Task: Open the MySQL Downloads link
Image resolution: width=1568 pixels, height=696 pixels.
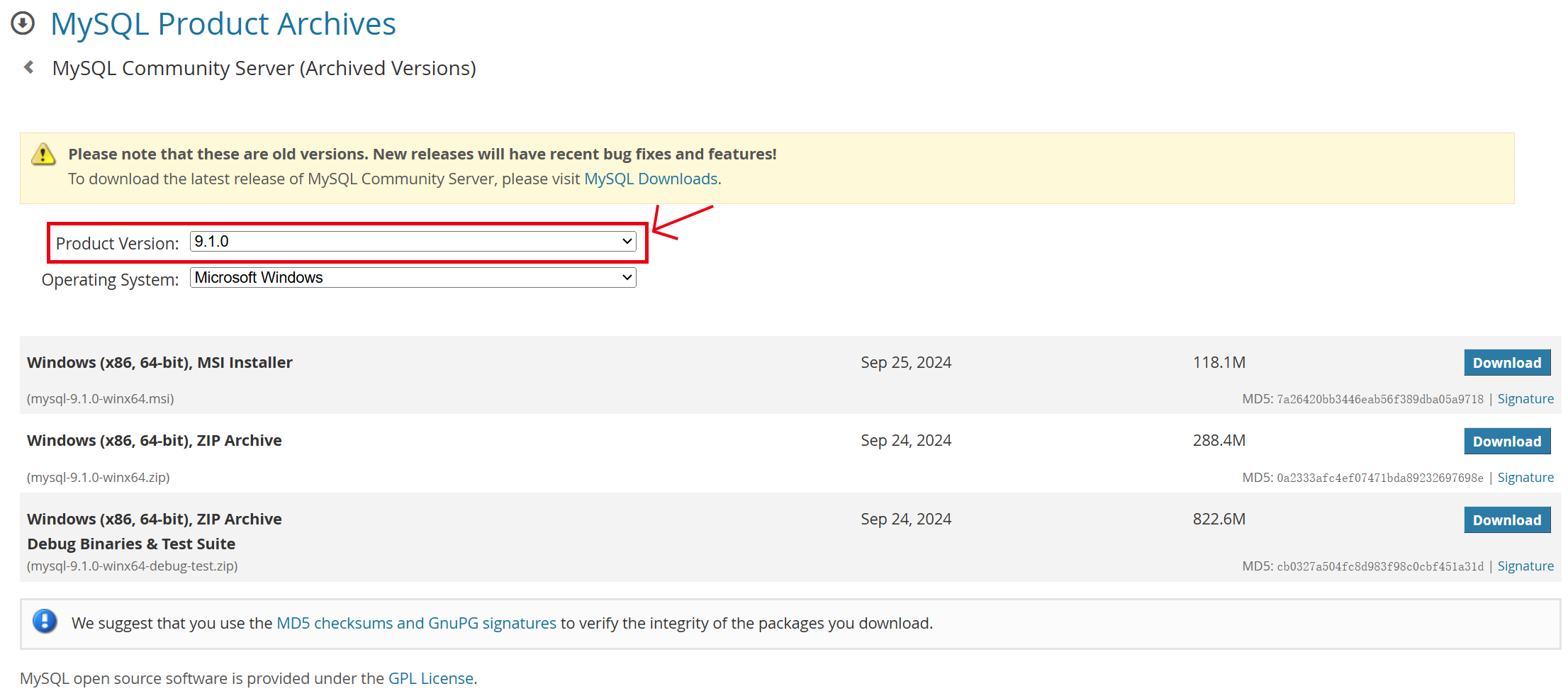Action: coord(651,179)
